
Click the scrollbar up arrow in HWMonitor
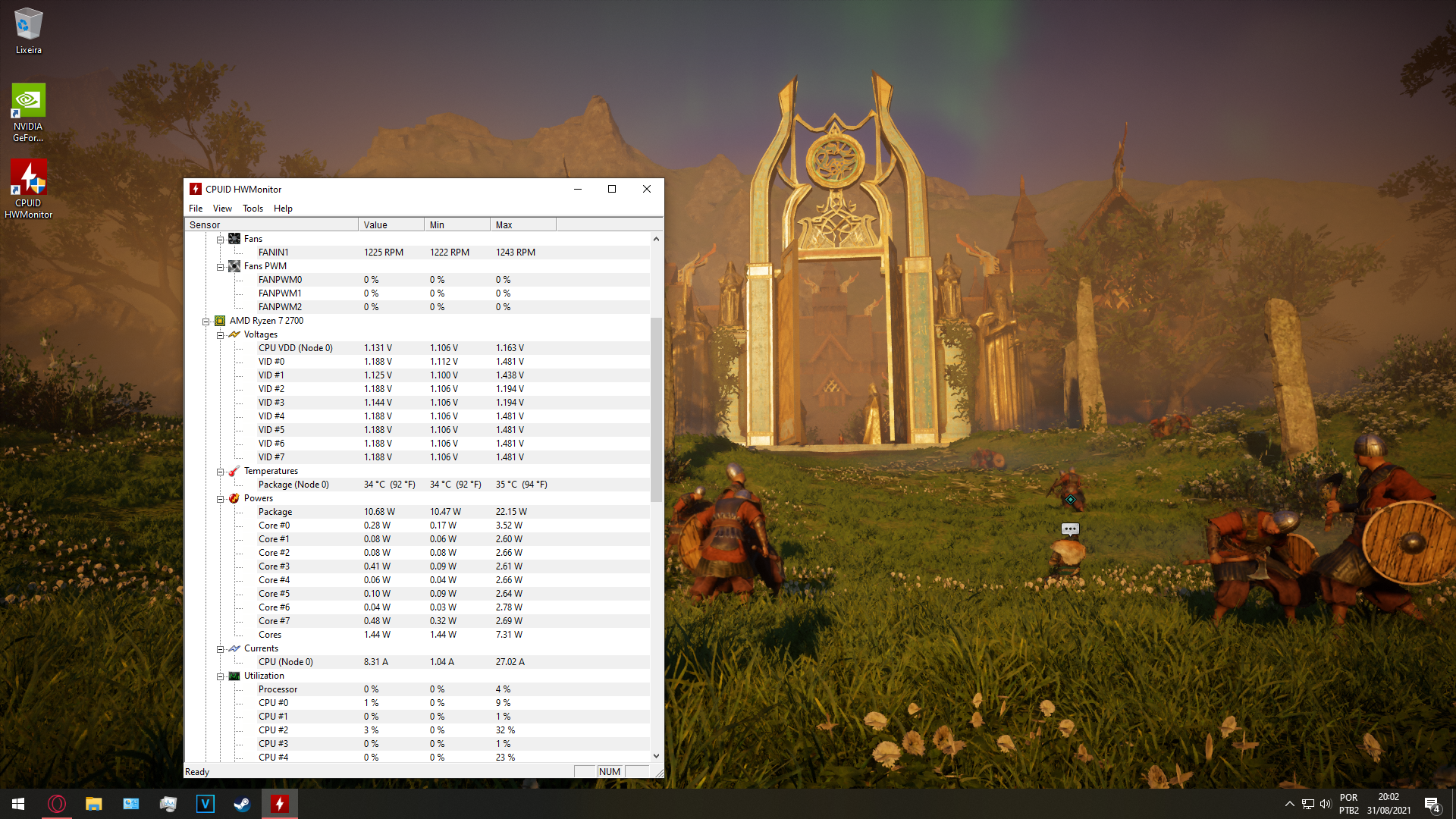pos(656,239)
